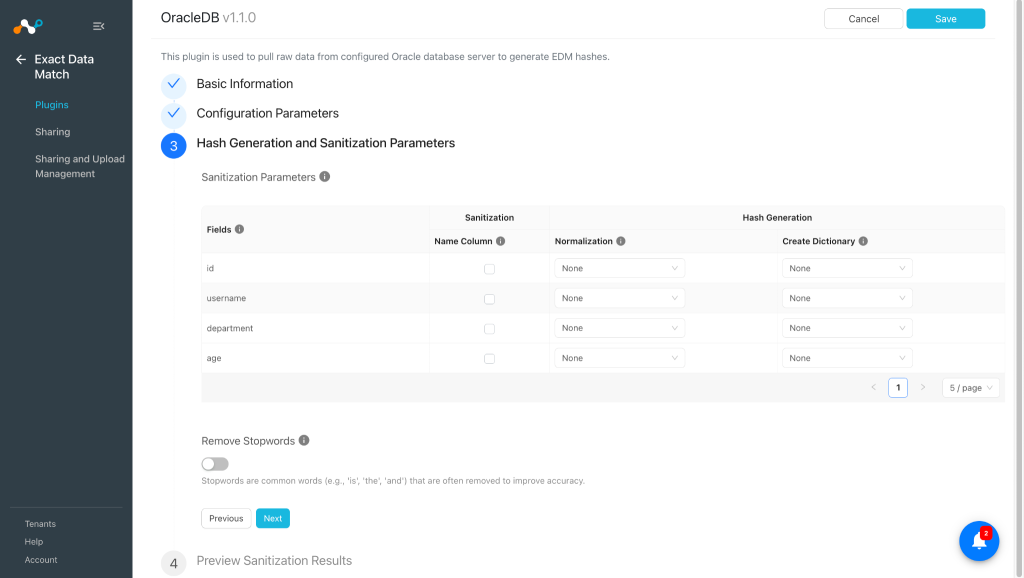
Task: Open Create Dictionary dropdown for department row
Action: 847,328
